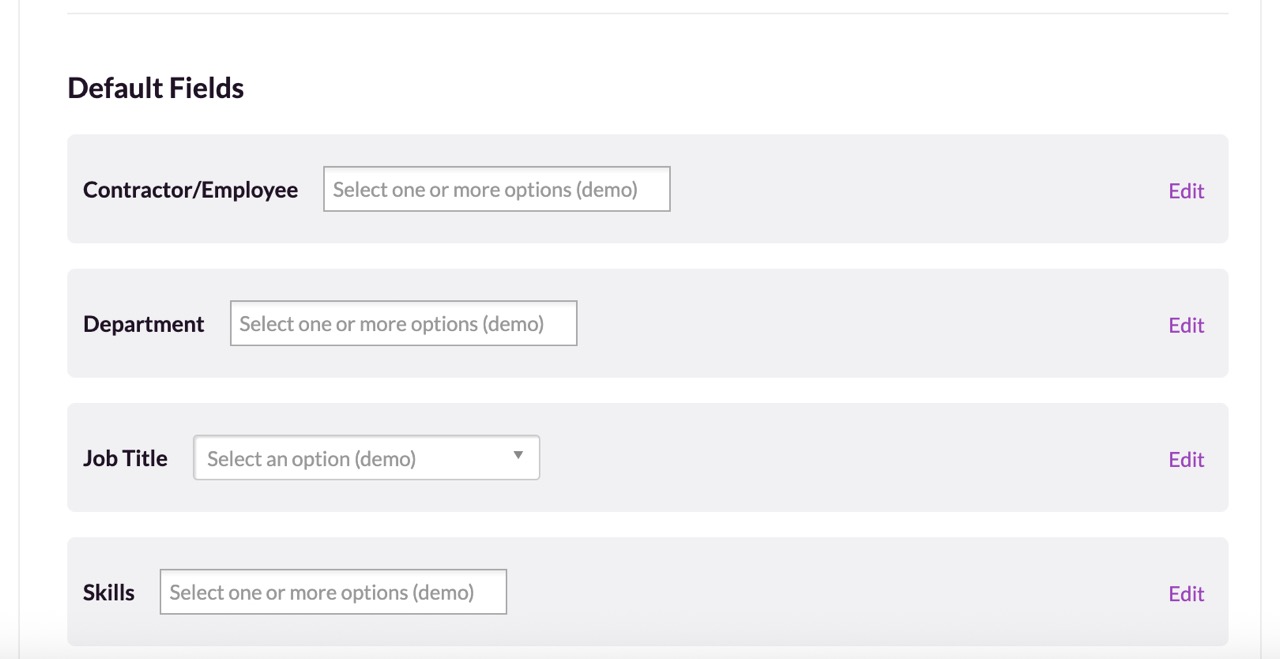
Task: Click the 'Select an option (demo)' placeholder
Action: (311, 459)
